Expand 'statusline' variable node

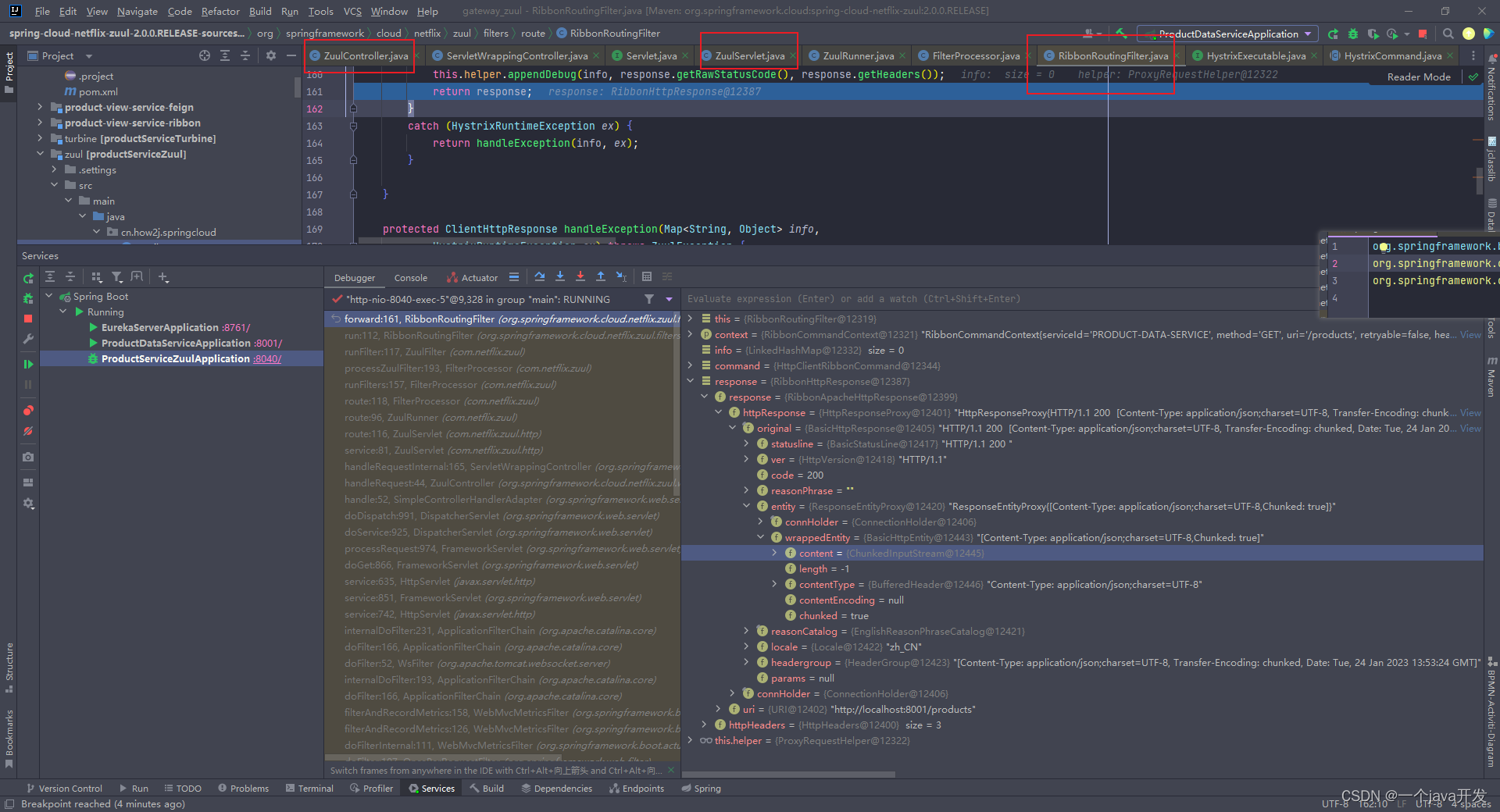pyautogui.click(x=746, y=443)
